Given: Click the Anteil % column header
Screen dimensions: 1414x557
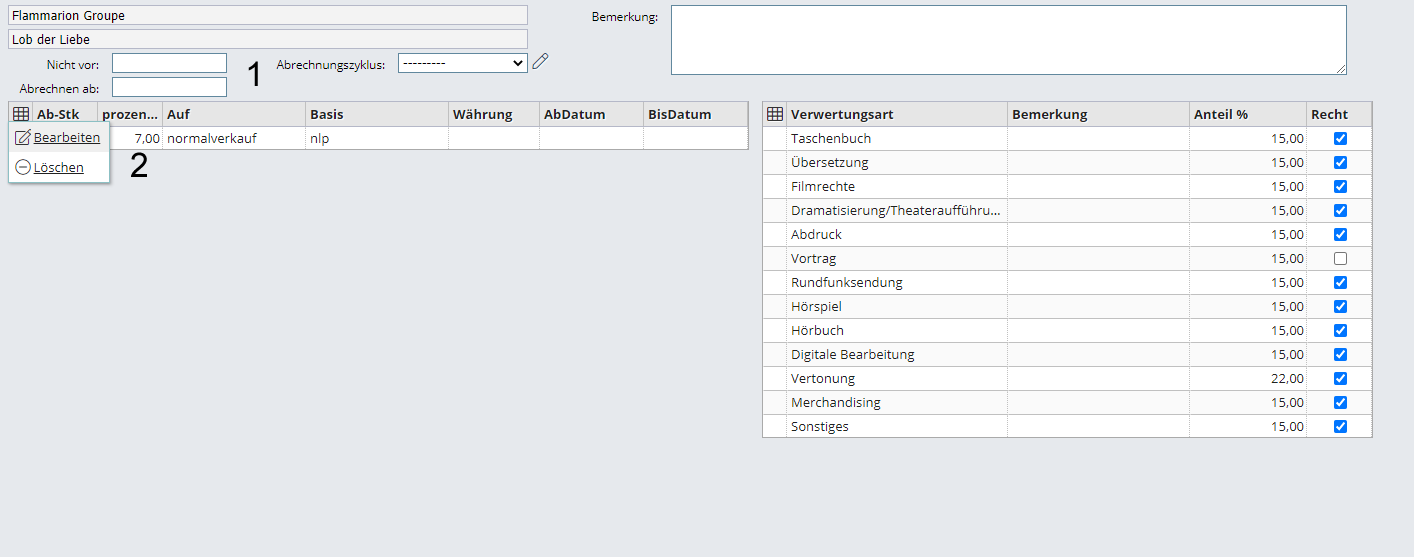Looking at the screenshot, I should (1247, 114).
